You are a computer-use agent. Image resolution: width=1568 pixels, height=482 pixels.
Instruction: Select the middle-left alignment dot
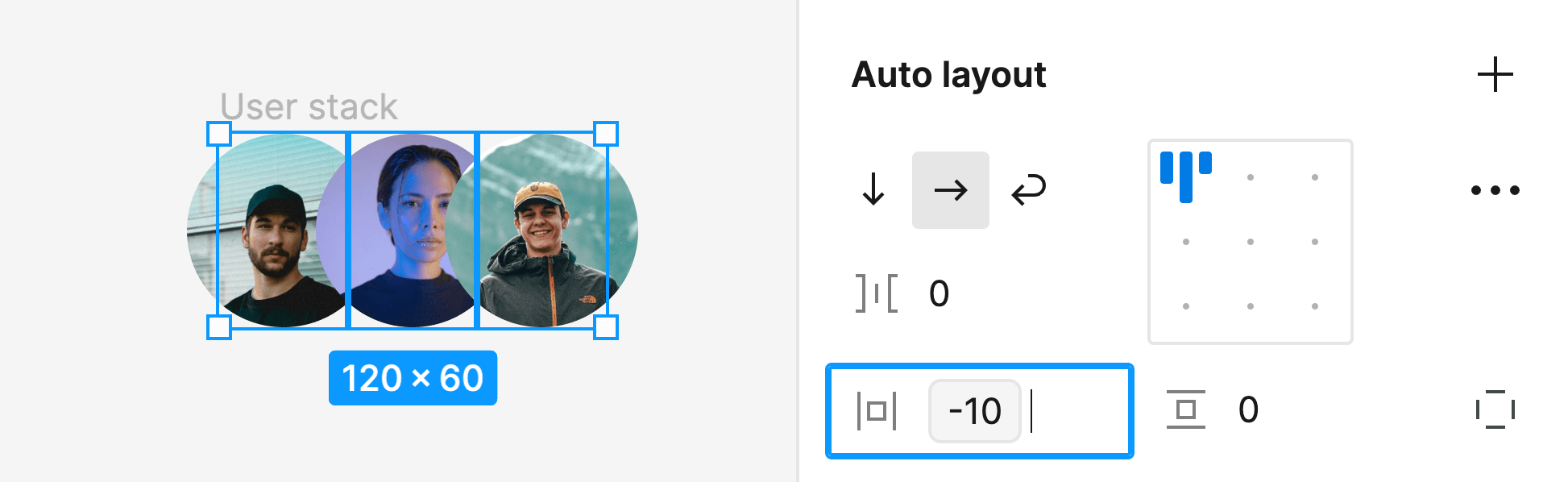tap(1186, 240)
